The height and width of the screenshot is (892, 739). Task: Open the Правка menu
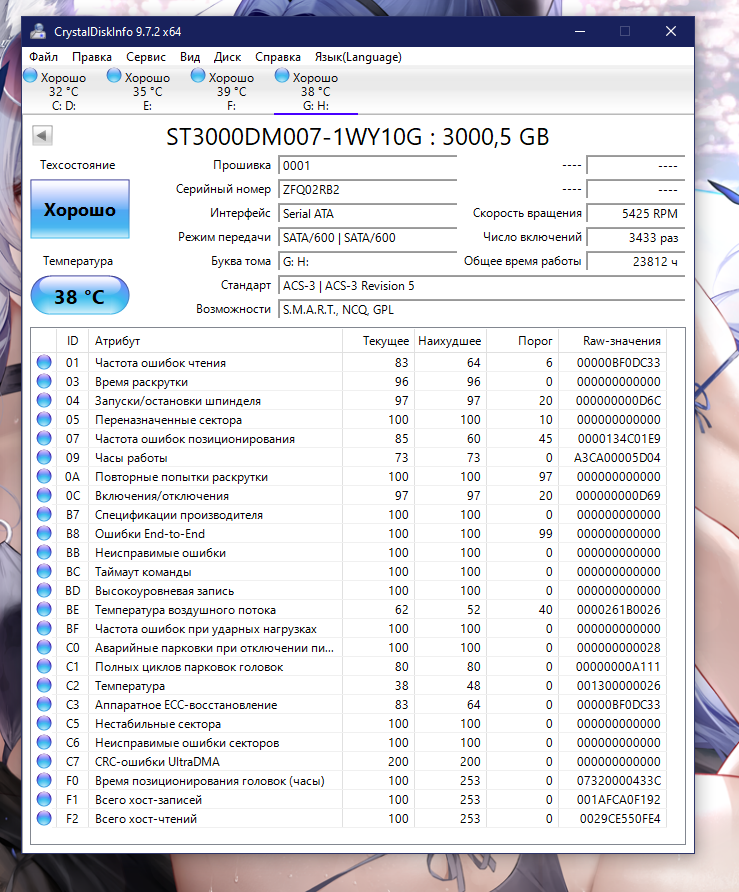92,57
